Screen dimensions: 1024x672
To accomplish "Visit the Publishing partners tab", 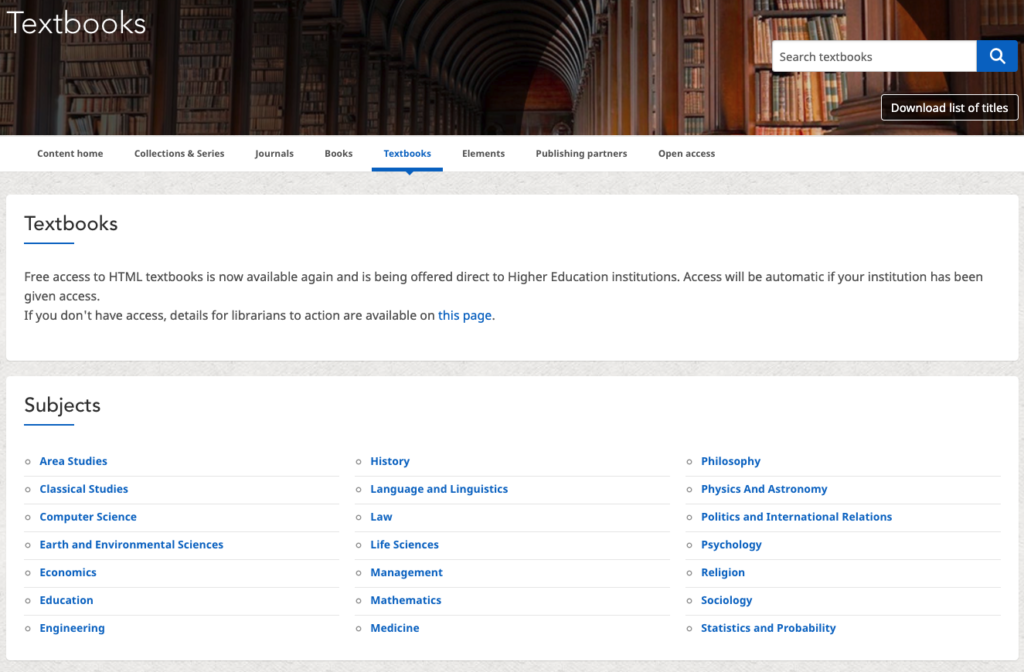I will click(x=581, y=153).
